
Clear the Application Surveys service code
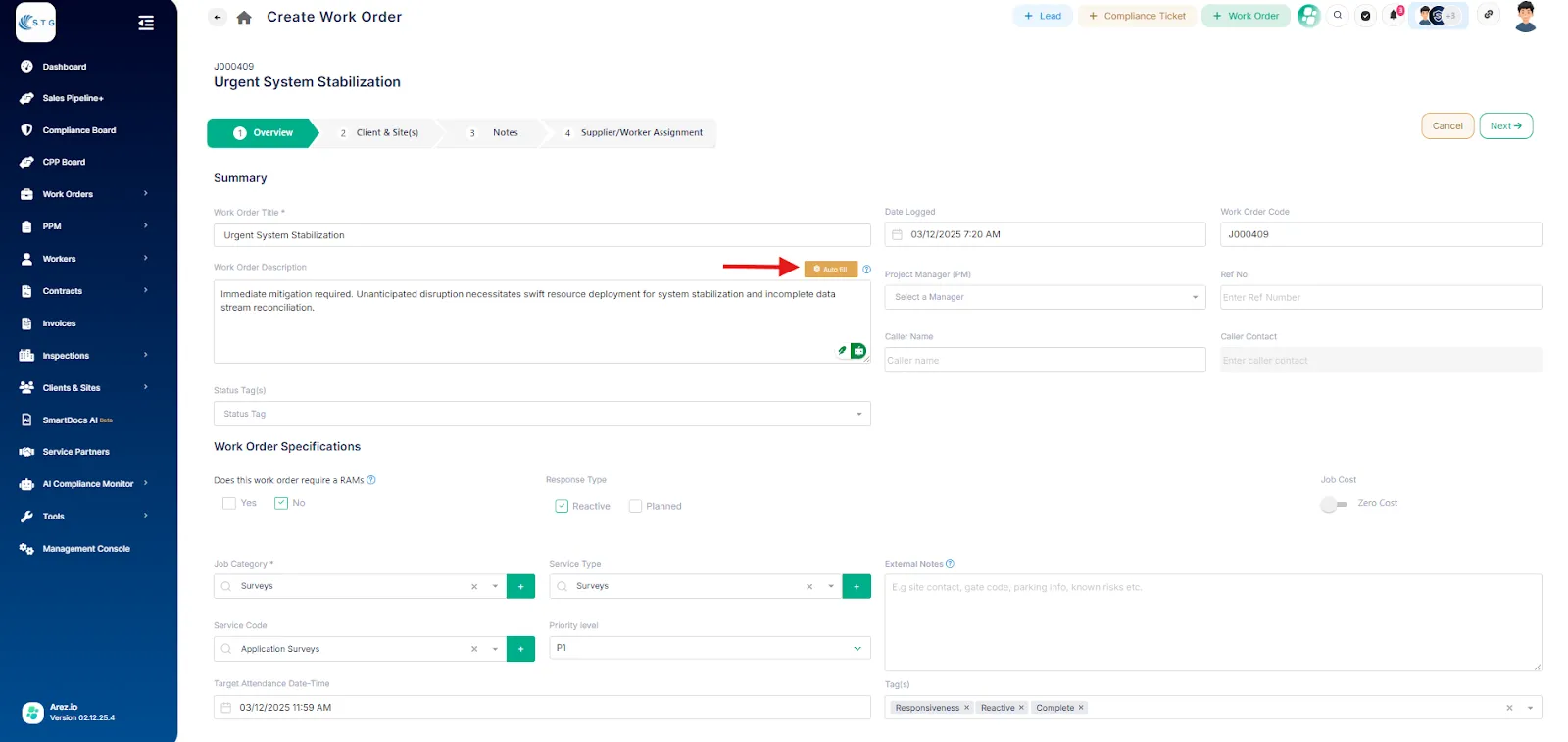coord(474,649)
